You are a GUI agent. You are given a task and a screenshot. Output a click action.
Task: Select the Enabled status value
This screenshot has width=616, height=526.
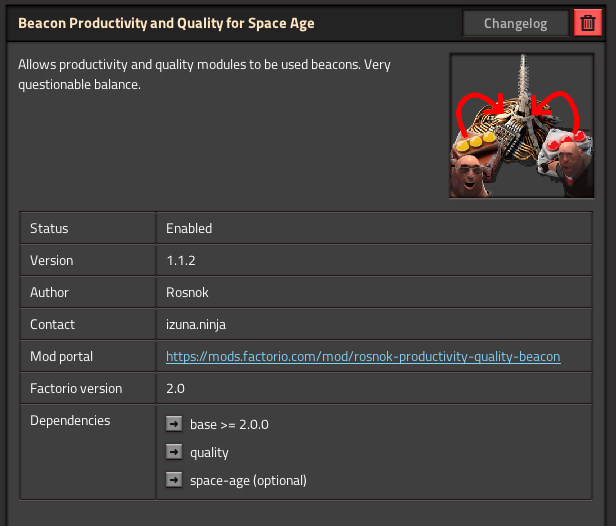coord(189,228)
